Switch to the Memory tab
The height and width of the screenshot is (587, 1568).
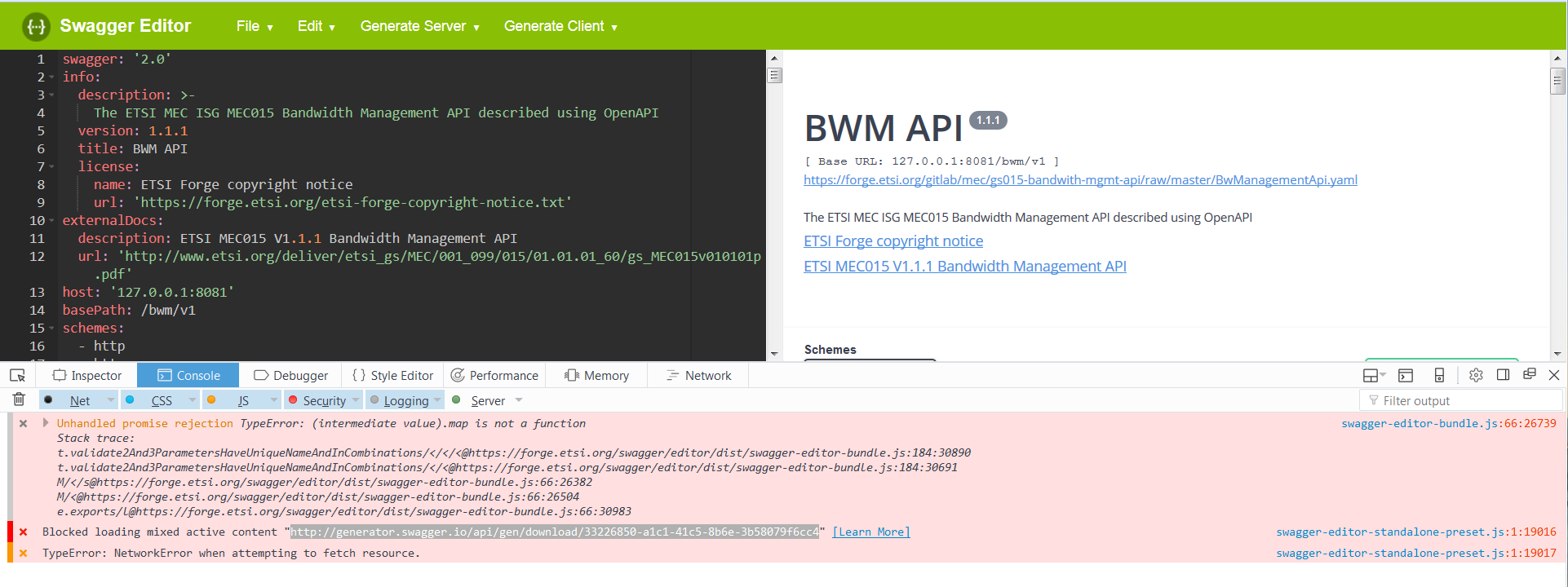pyautogui.click(x=596, y=375)
